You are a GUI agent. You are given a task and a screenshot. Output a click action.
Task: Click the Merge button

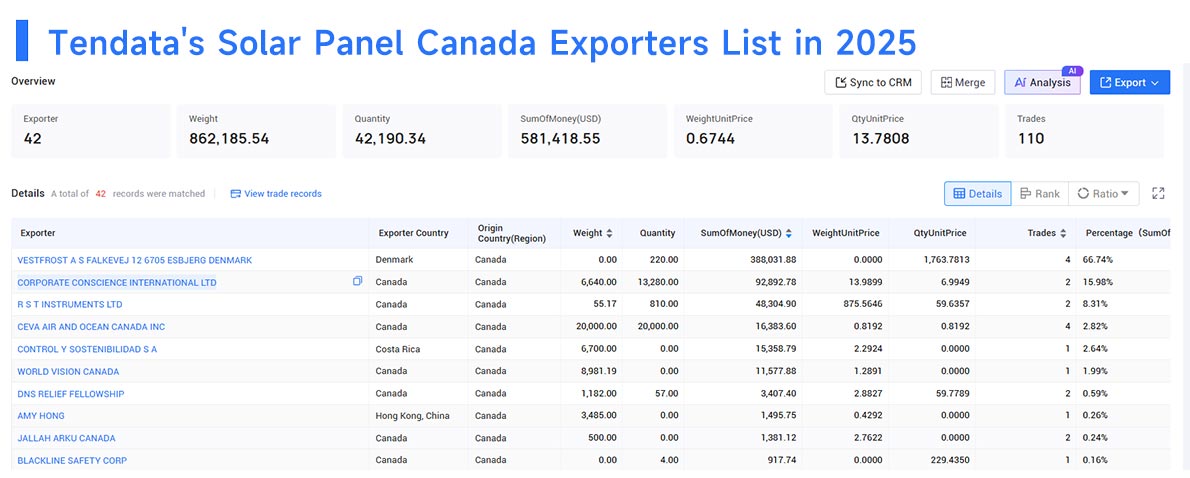tap(962, 83)
